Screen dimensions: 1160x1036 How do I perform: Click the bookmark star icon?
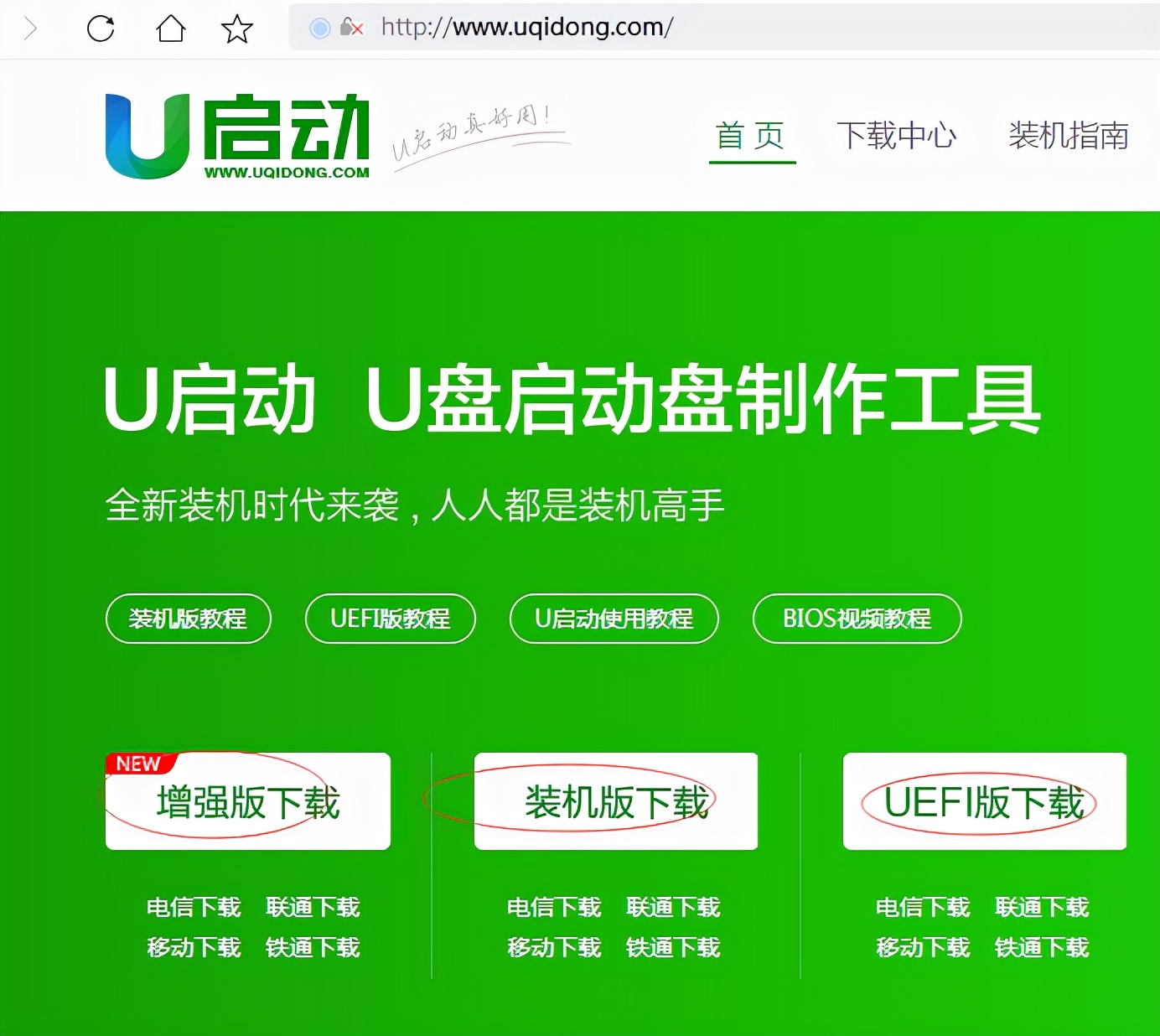pos(236,26)
